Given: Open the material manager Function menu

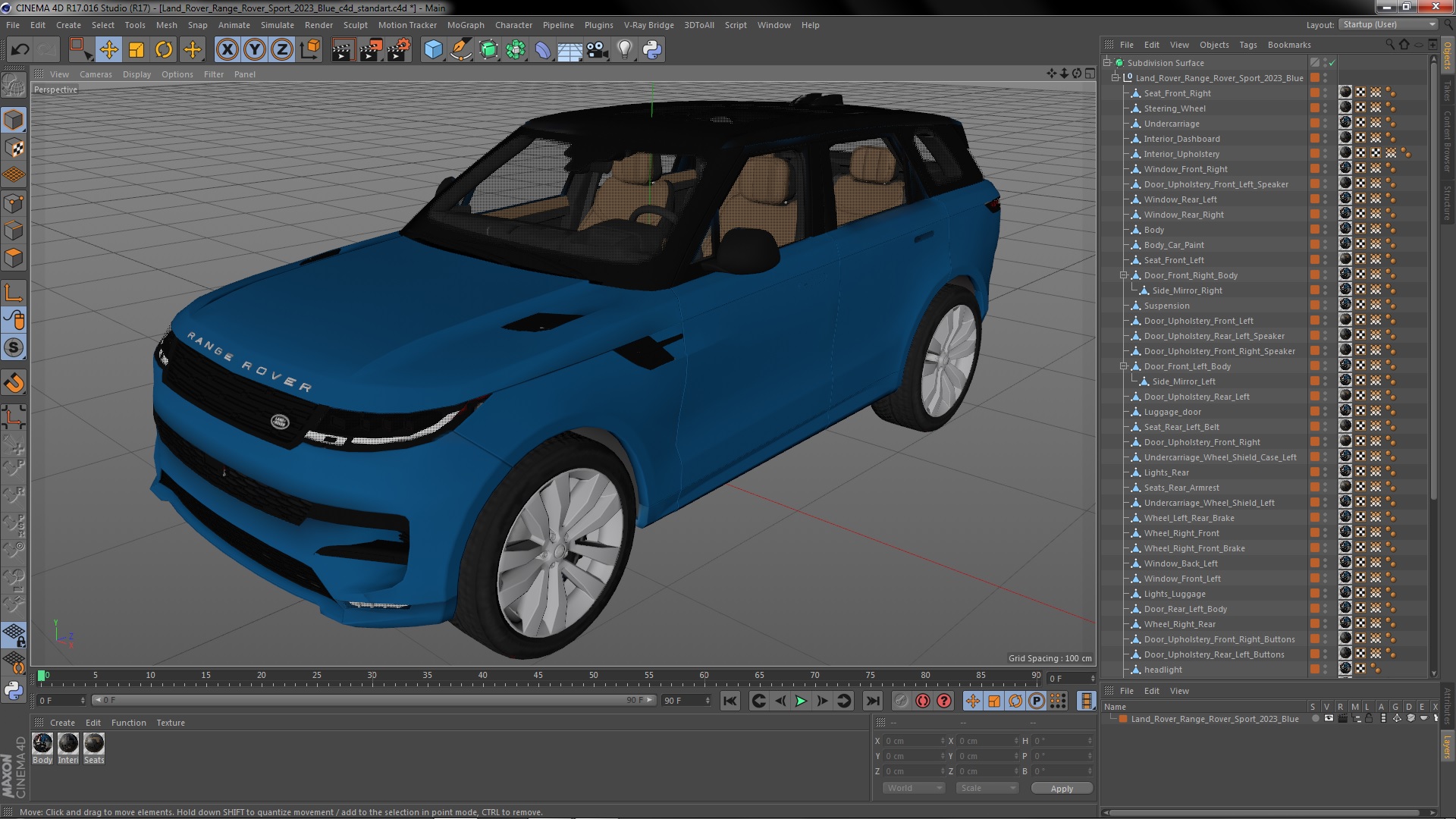Looking at the screenshot, I should point(129,723).
